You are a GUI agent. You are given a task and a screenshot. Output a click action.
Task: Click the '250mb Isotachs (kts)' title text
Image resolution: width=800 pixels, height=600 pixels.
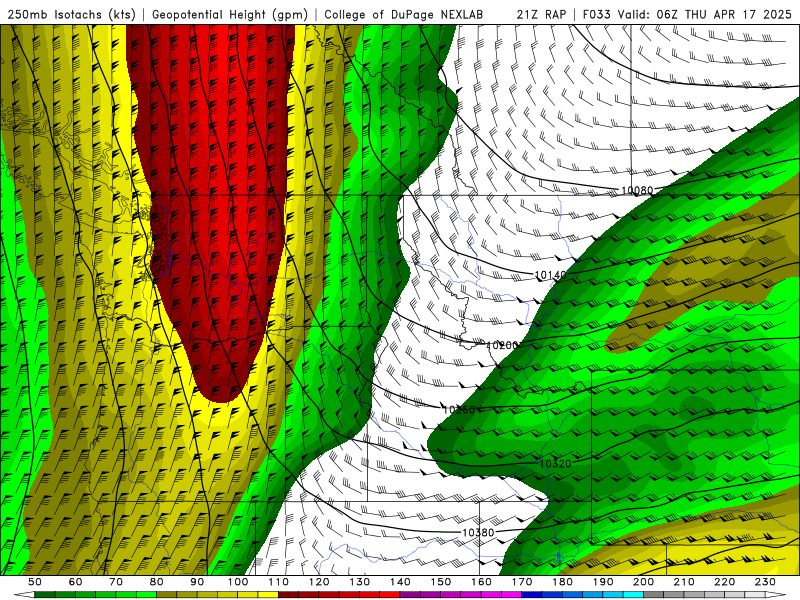click(x=71, y=14)
